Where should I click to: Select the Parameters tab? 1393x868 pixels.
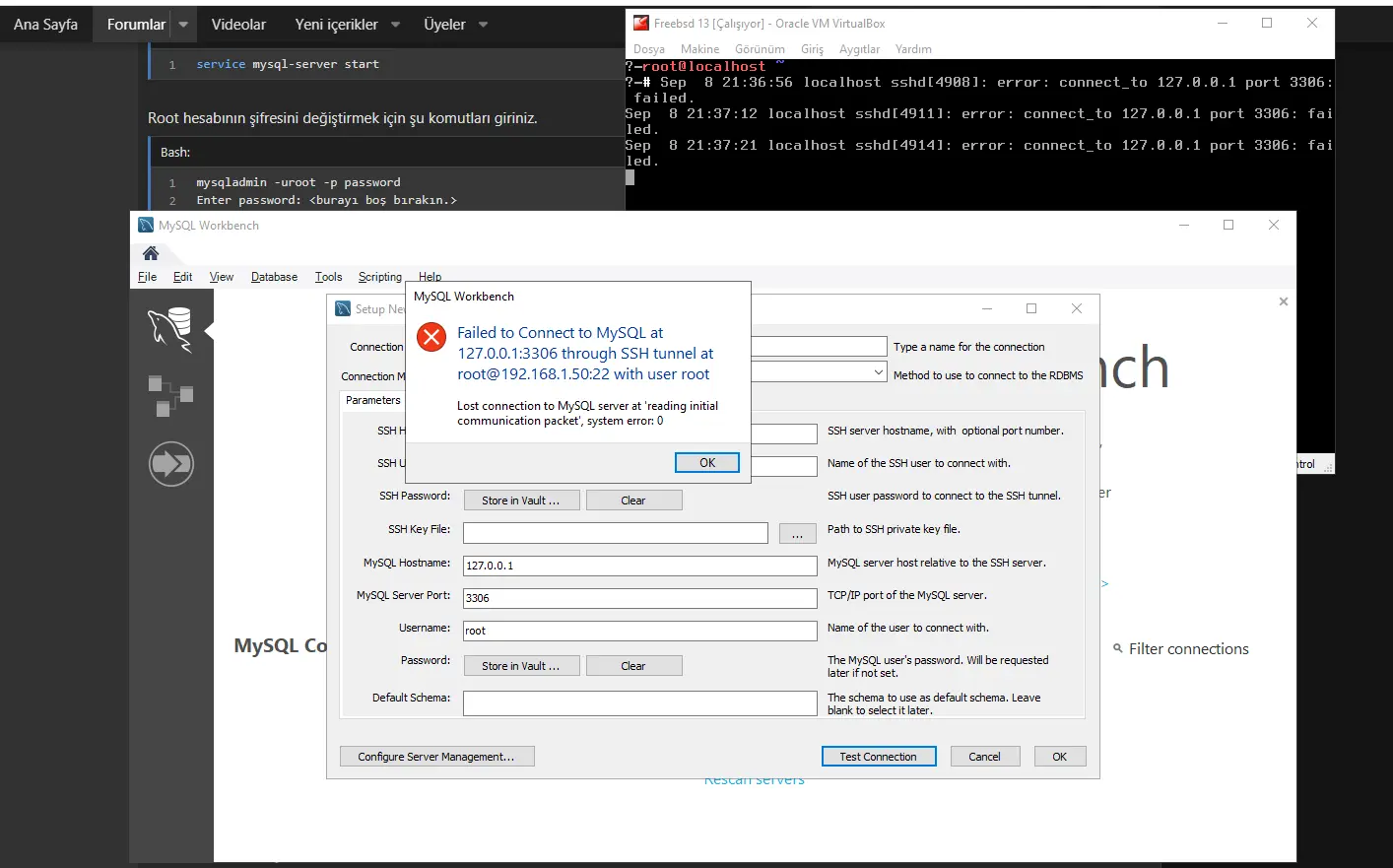[373, 400]
